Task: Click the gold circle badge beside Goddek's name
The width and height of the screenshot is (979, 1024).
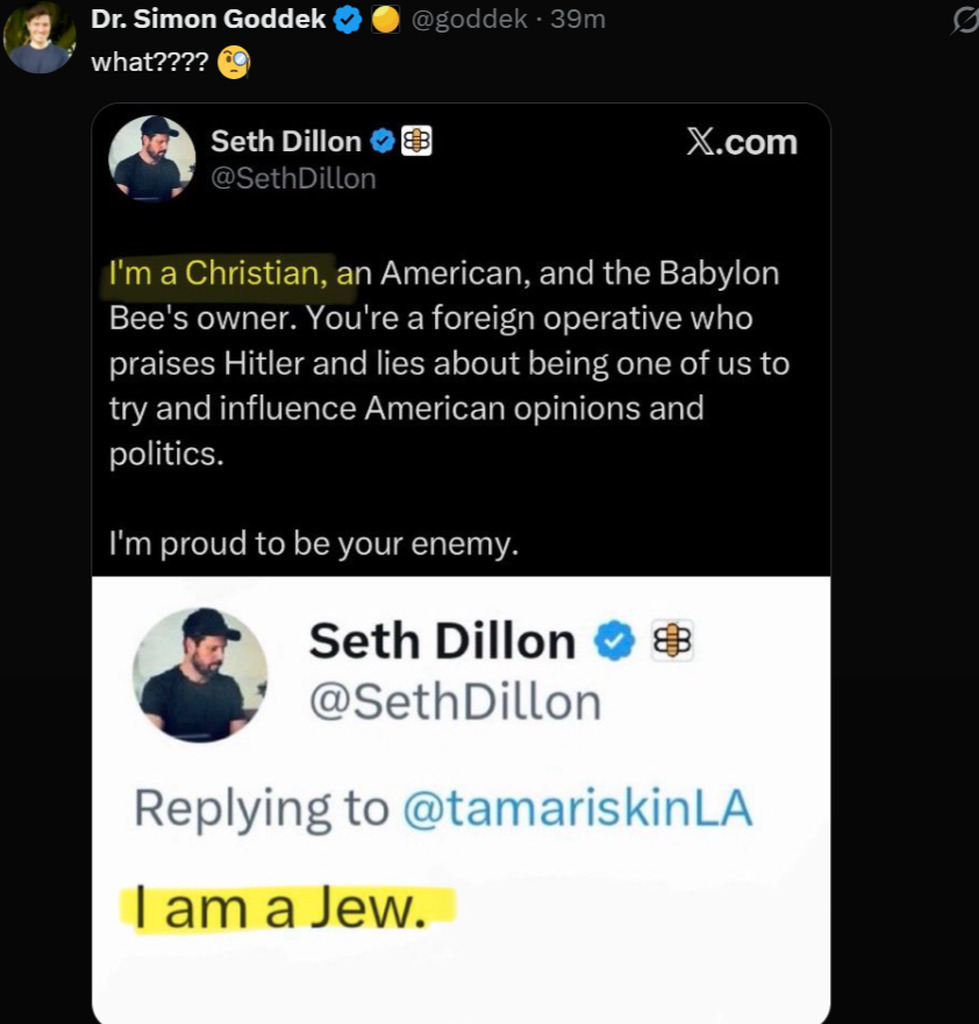Action: click(x=386, y=20)
